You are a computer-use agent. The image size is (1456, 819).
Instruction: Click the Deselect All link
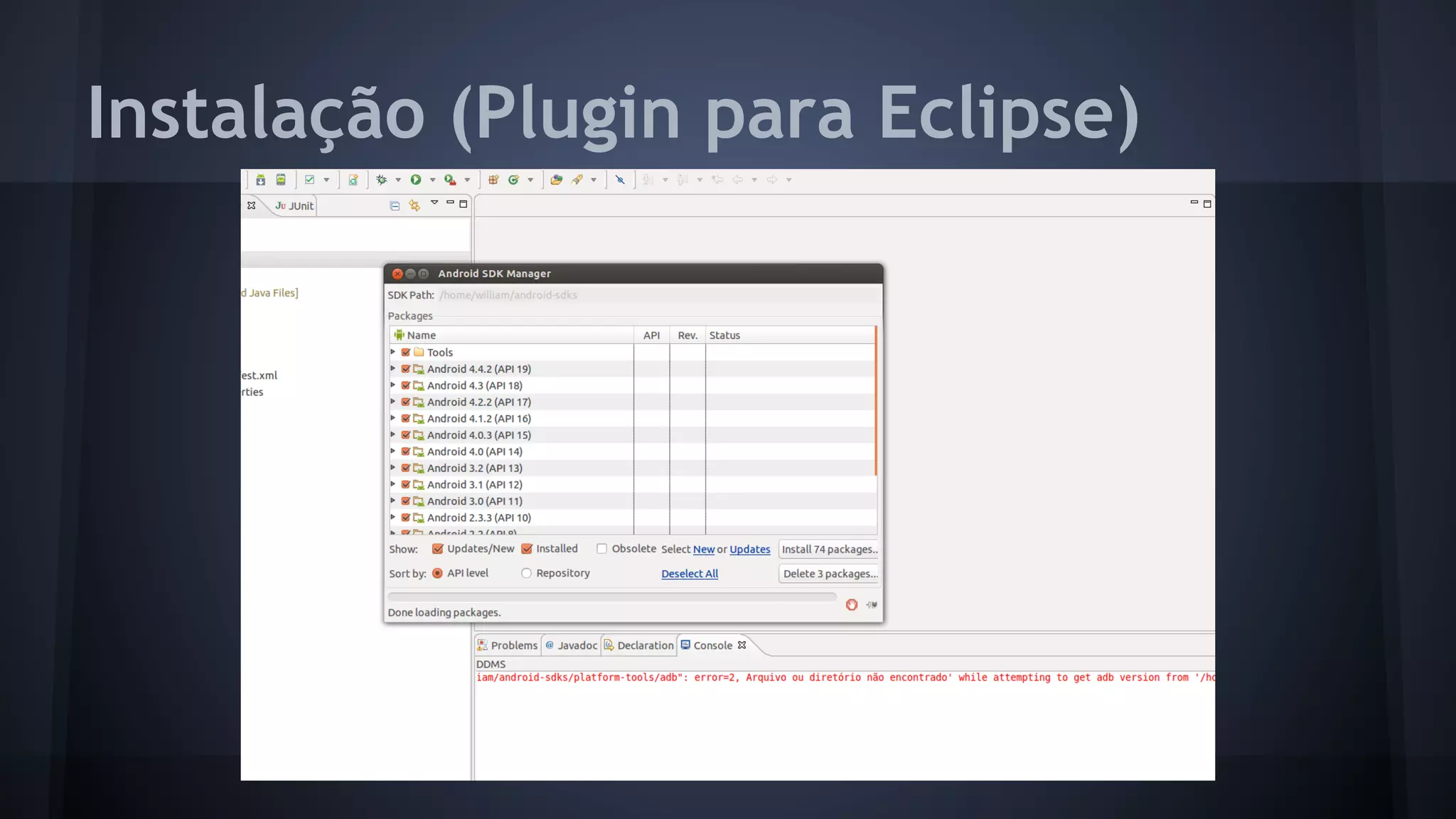pos(690,574)
